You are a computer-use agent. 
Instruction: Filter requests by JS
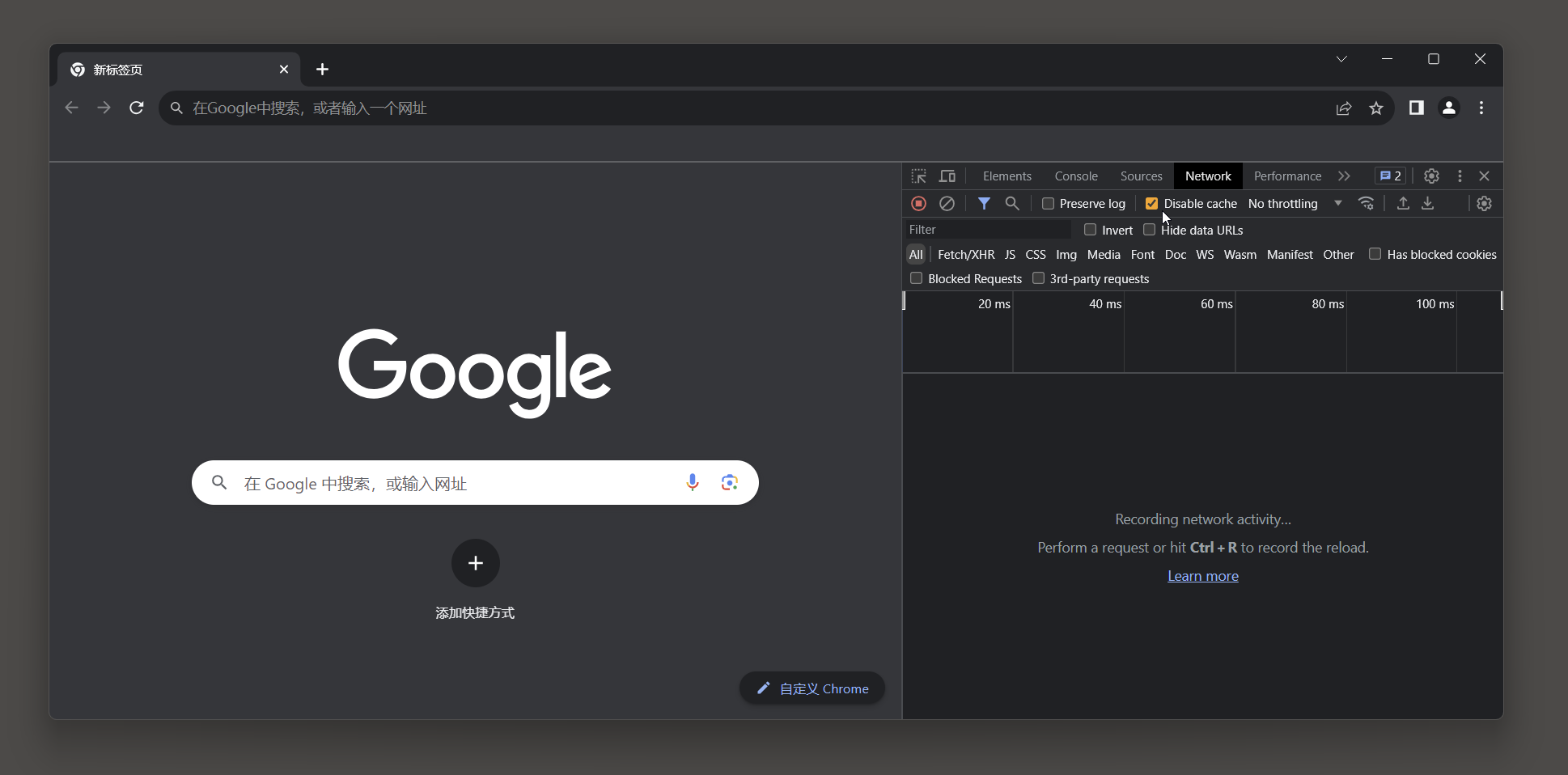[x=1010, y=254]
